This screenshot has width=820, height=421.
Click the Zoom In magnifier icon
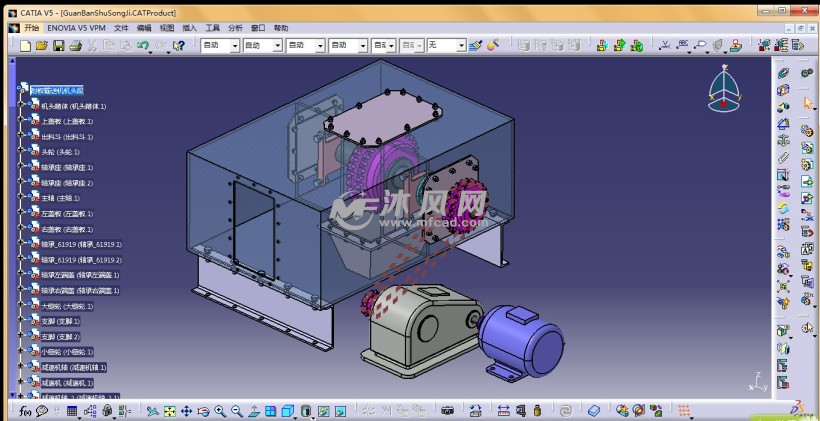220,411
